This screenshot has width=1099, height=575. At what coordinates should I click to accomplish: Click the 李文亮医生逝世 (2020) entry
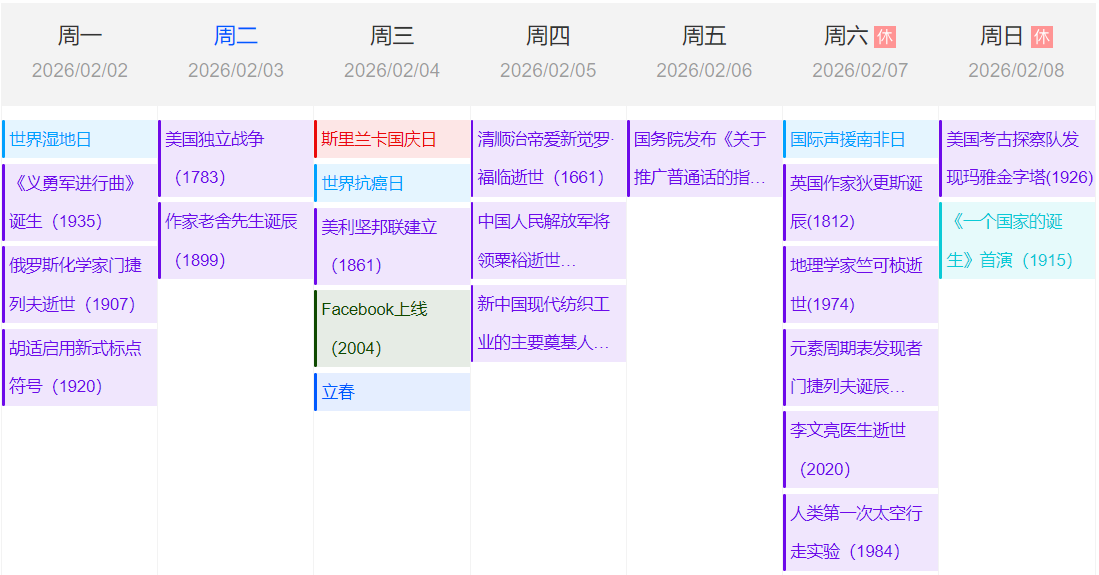(860, 449)
